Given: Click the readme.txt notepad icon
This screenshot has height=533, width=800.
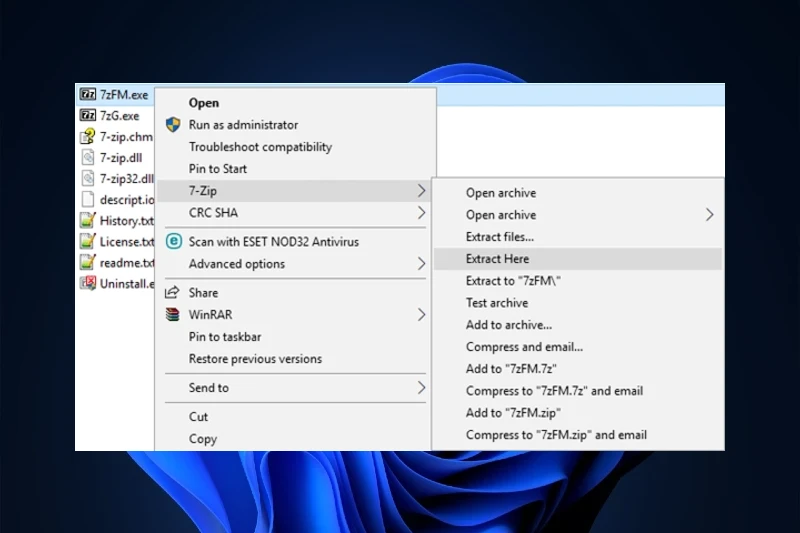Looking at the screenshot, I should tap(88, 262).
